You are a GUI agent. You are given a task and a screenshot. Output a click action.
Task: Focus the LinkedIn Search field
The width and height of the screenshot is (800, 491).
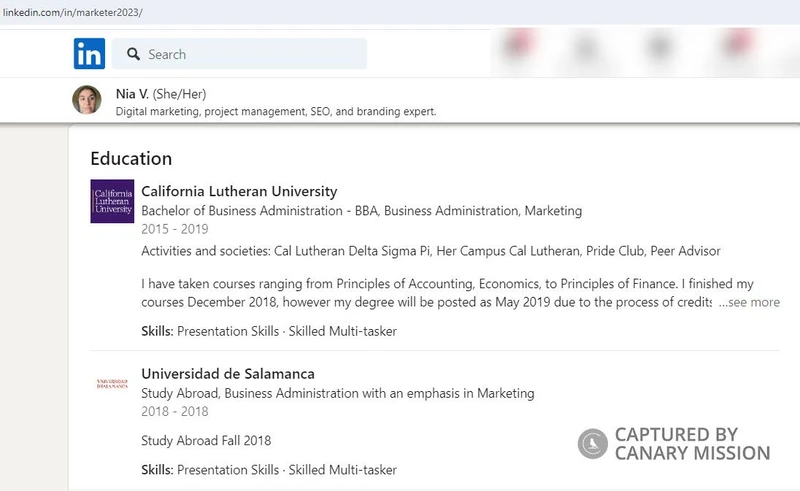239,54
